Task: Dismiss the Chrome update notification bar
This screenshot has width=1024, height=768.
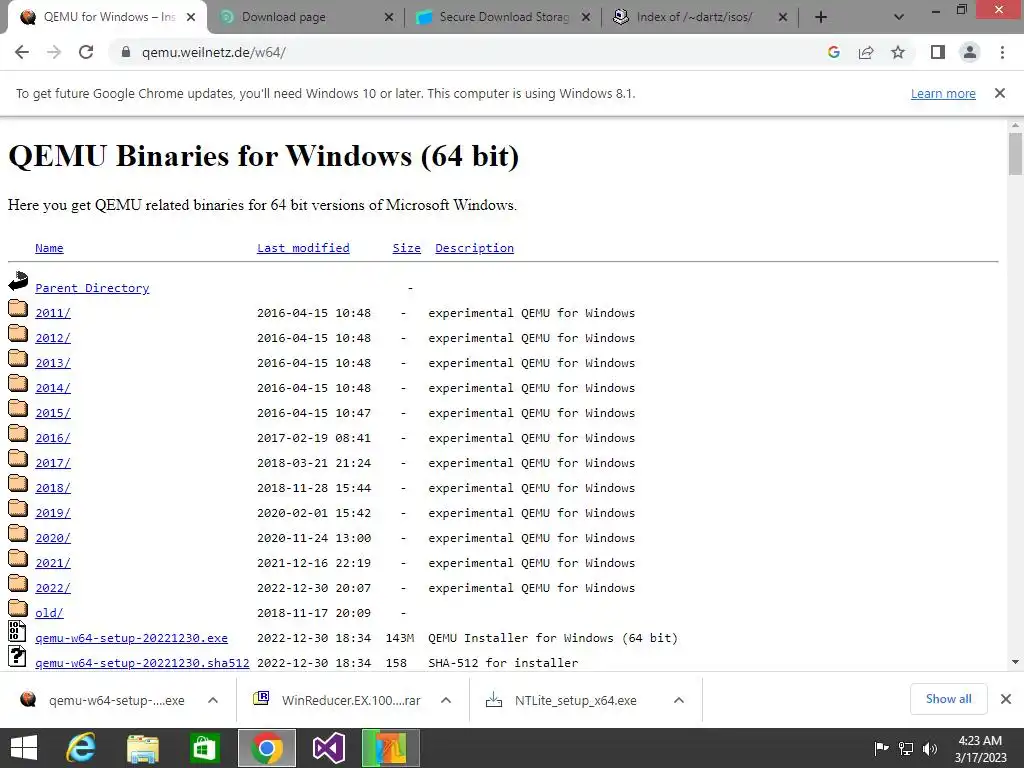Action: pyautogui.click(x=1000, y=93)
